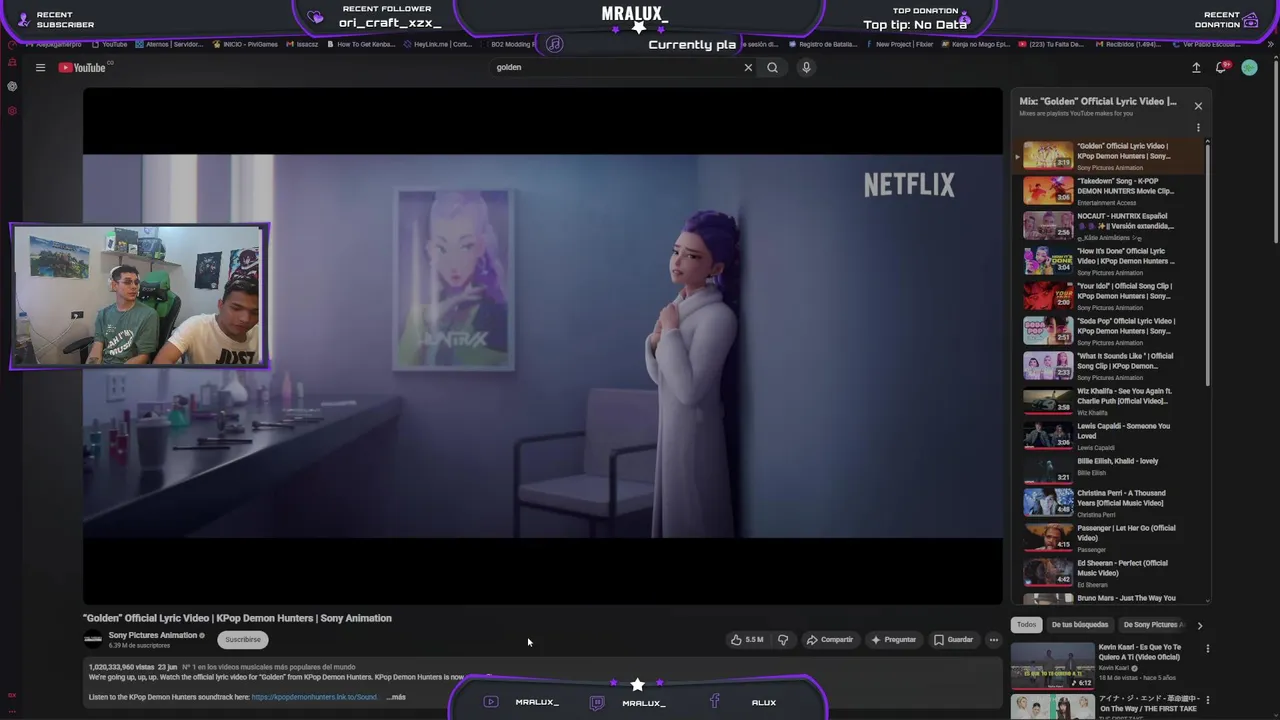This screenshot has height=720, width=1280.
Task: Open the Create upload icon
Action: coord(1196,67)
